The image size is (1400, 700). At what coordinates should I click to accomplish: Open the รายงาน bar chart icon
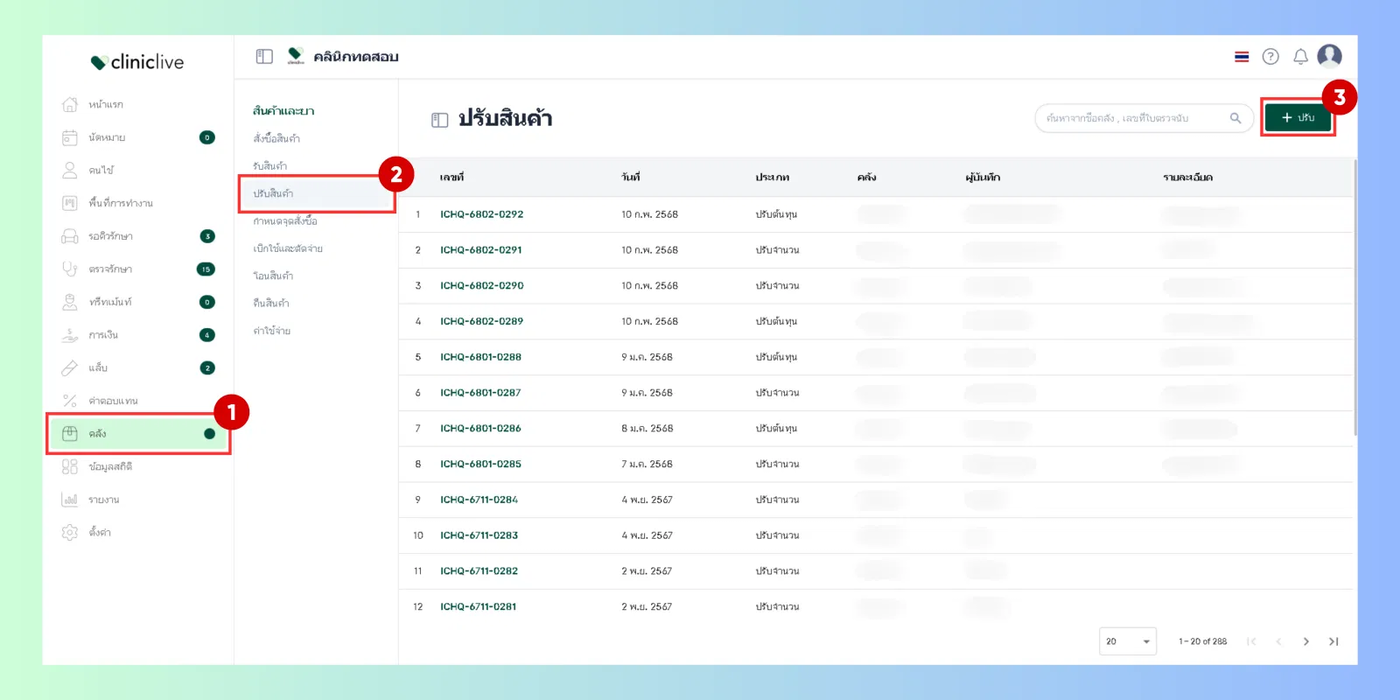point(69,500)
